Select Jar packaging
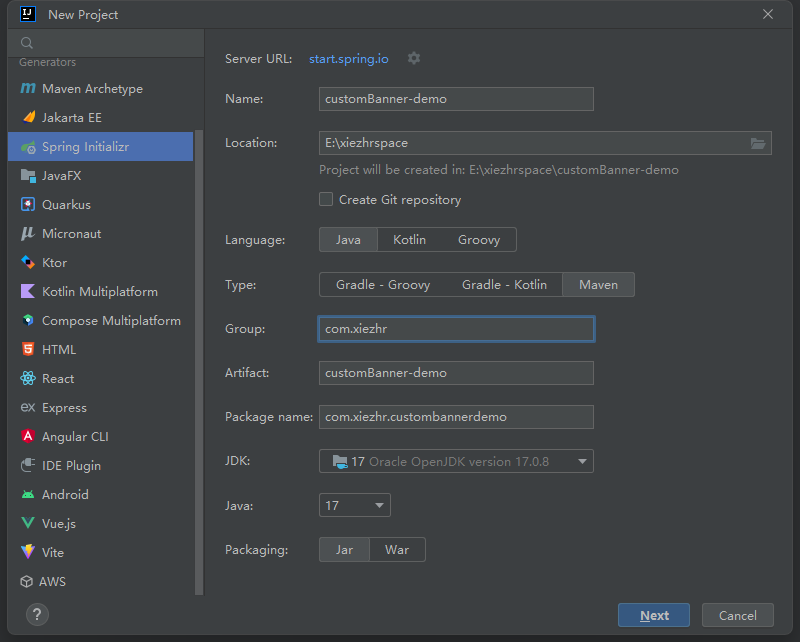The height and width of the screenshot is (642, 800). point(344,550)
